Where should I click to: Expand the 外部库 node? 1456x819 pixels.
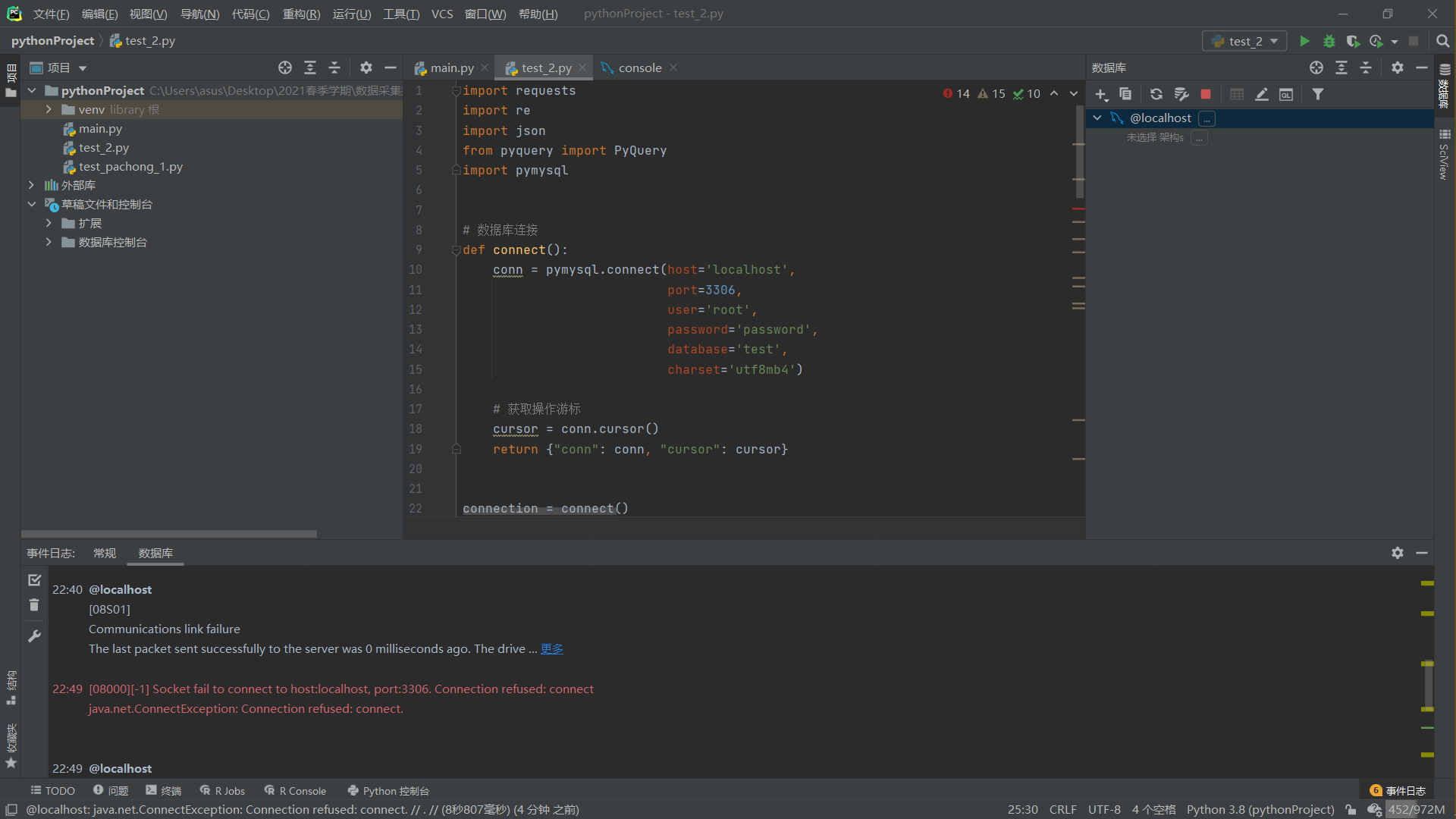[x=31, y=185]
